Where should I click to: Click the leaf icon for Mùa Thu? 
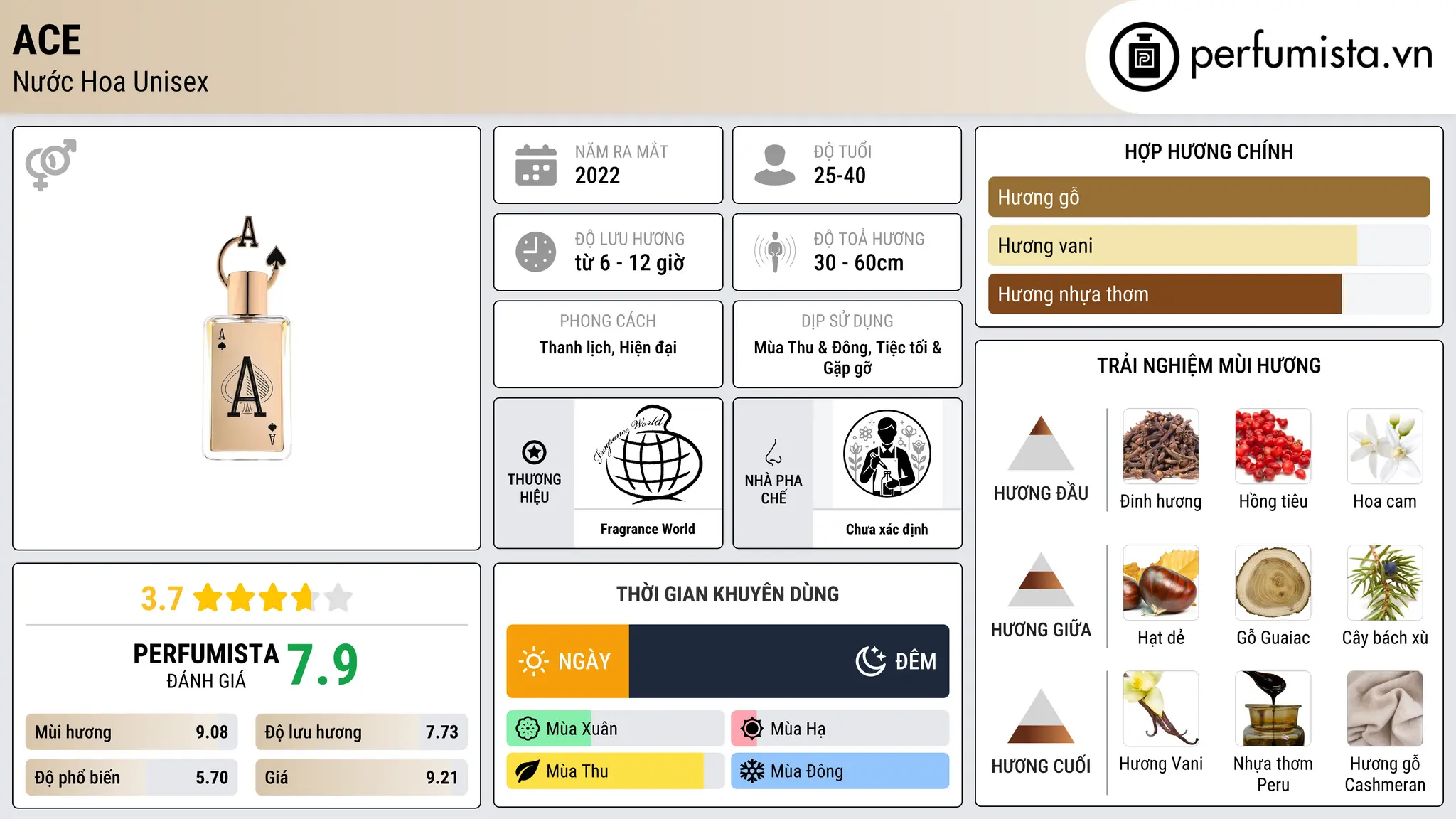click(x=528, y=771)
